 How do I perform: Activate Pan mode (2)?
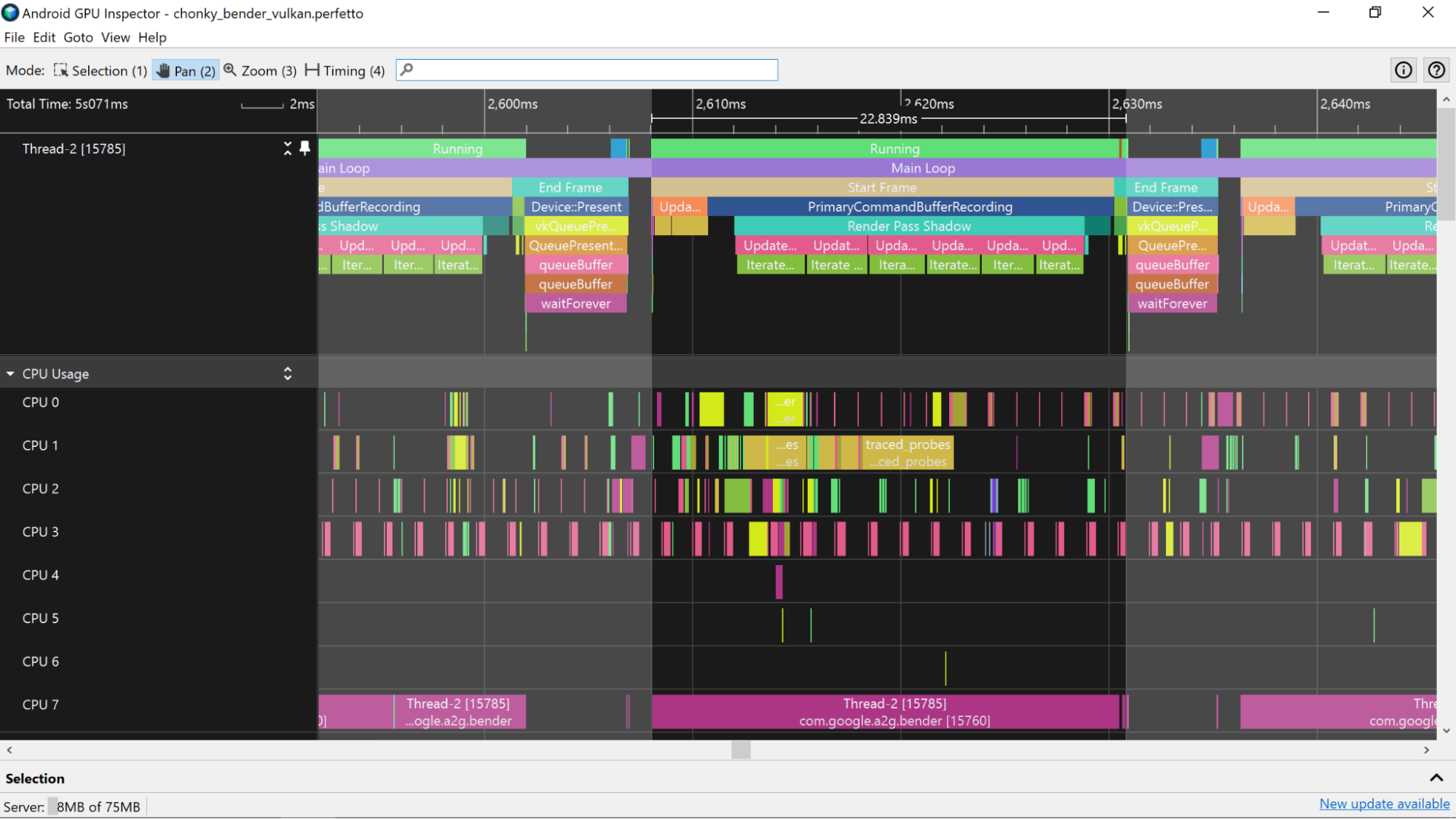click(184, 70)
